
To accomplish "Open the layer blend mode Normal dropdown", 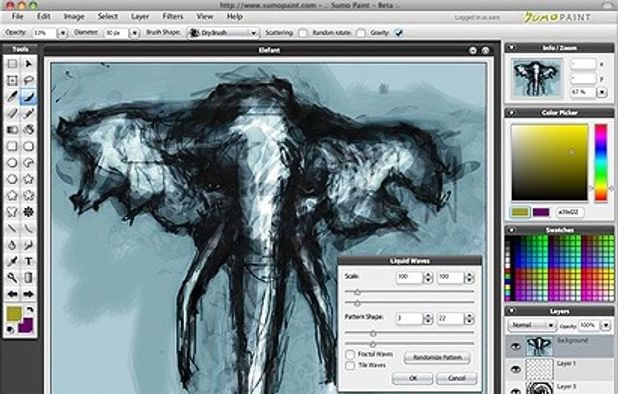I will (x=532, y=325).
